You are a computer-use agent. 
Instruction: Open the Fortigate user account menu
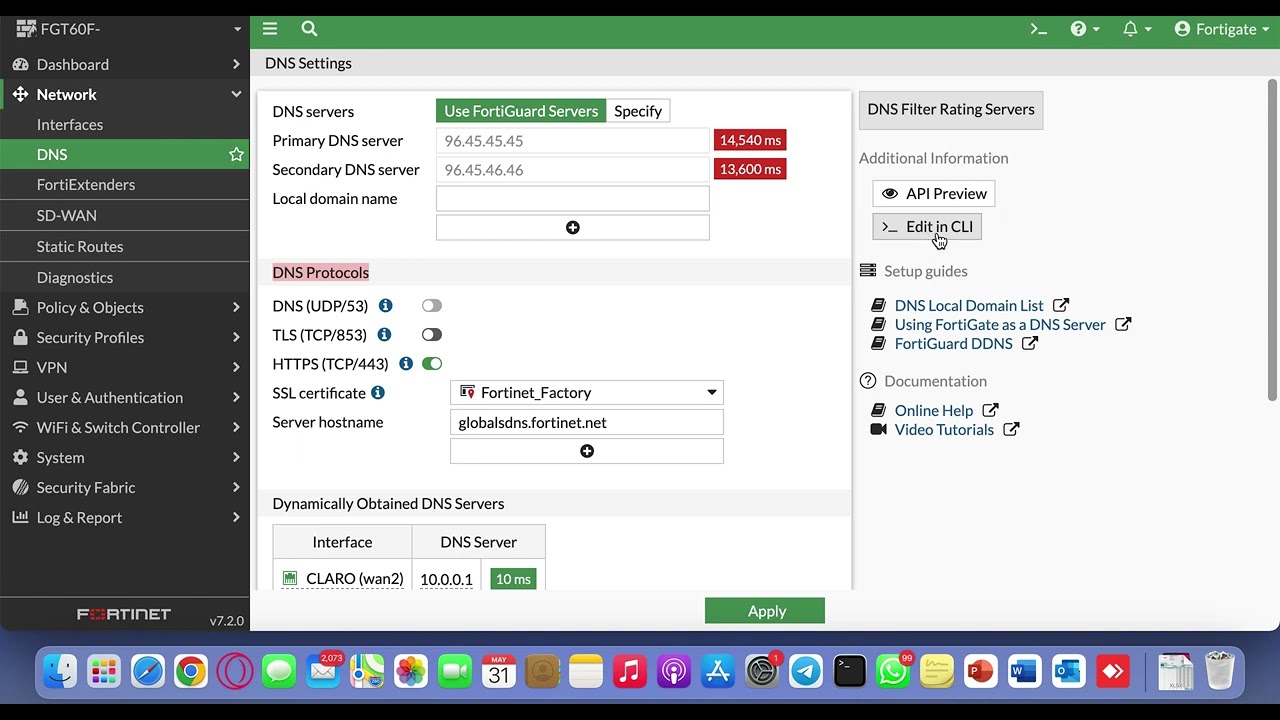click(x=1224, y=29)
